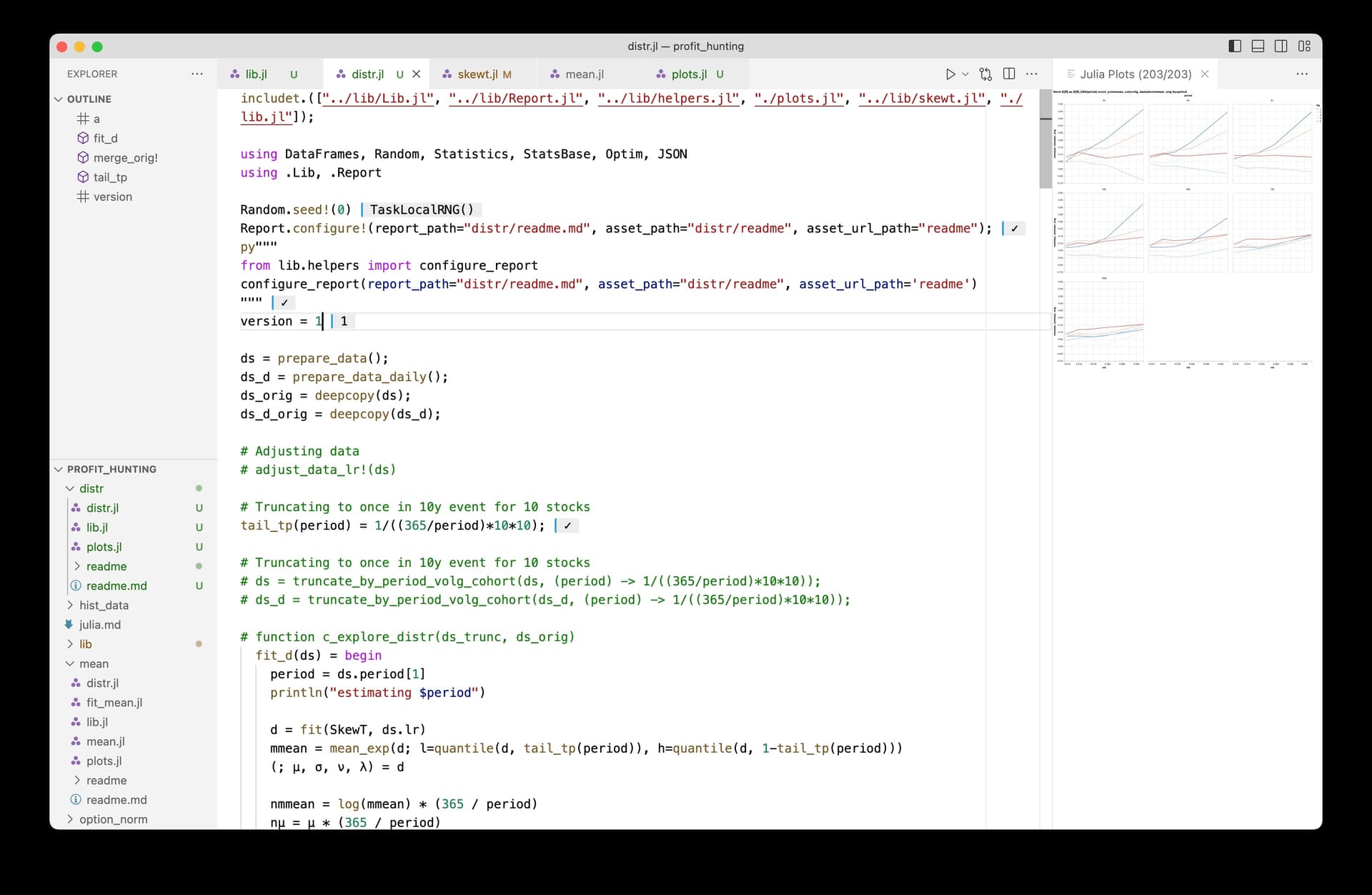The image size is (1372, 895).
Task: Open editor more actions menu
Action: pos(1032,74)
